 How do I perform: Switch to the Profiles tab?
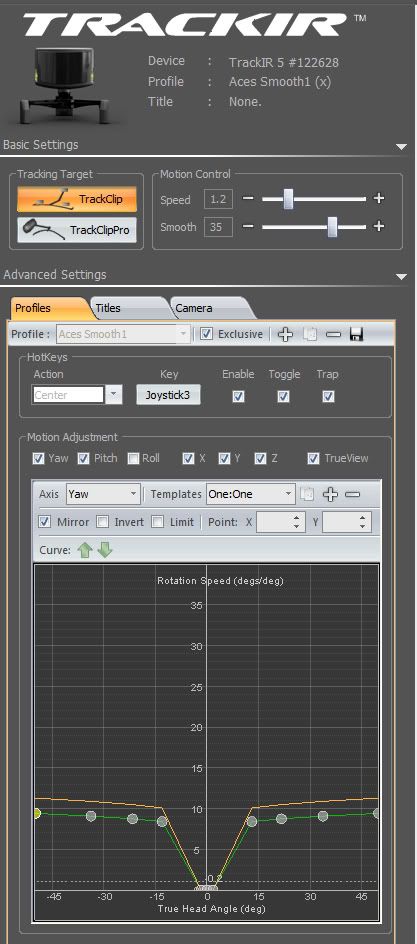tap(49, 308)
